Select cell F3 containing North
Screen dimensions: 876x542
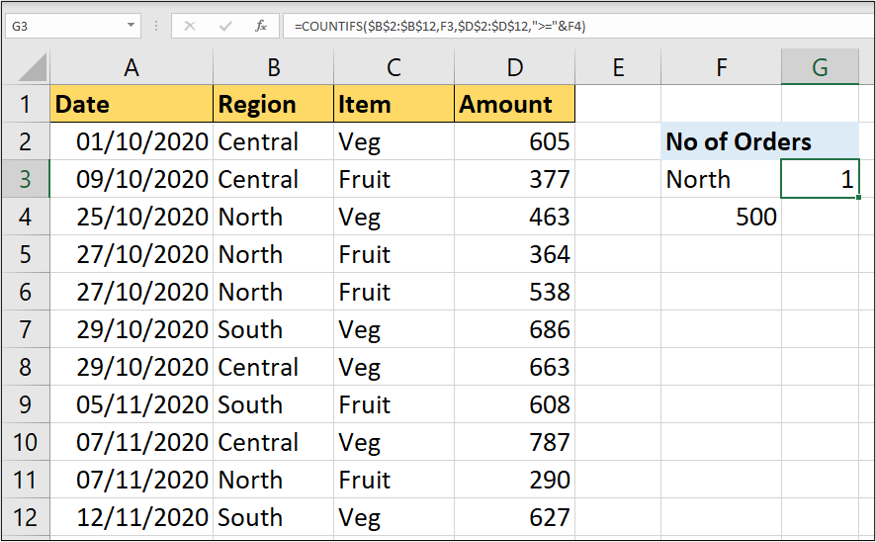[721, 179]
